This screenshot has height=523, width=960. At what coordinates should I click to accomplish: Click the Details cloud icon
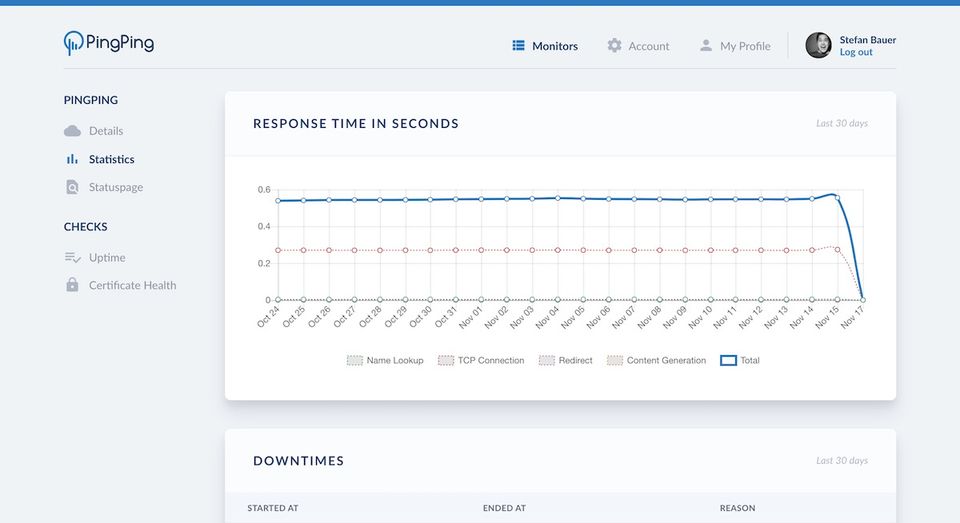pos(72,131)
